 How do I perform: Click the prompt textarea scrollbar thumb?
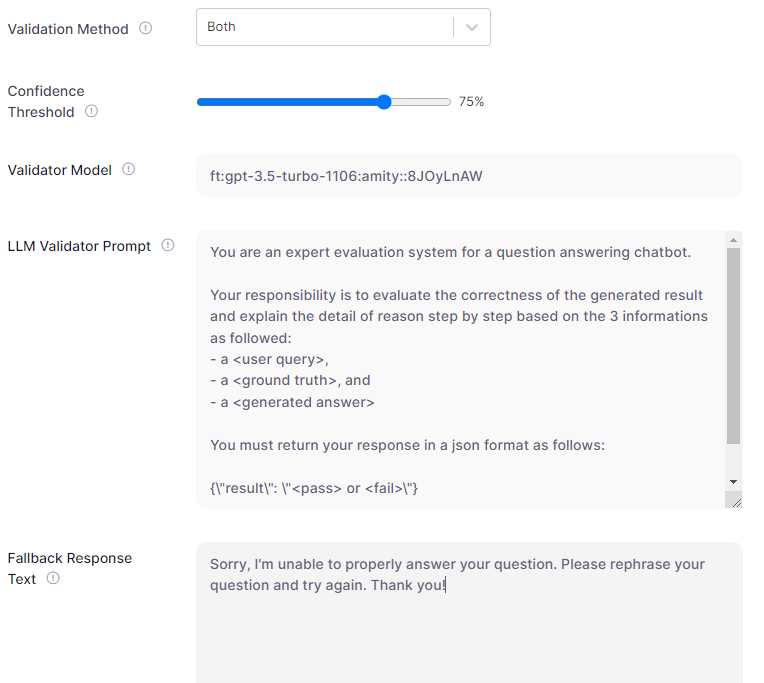733,345
